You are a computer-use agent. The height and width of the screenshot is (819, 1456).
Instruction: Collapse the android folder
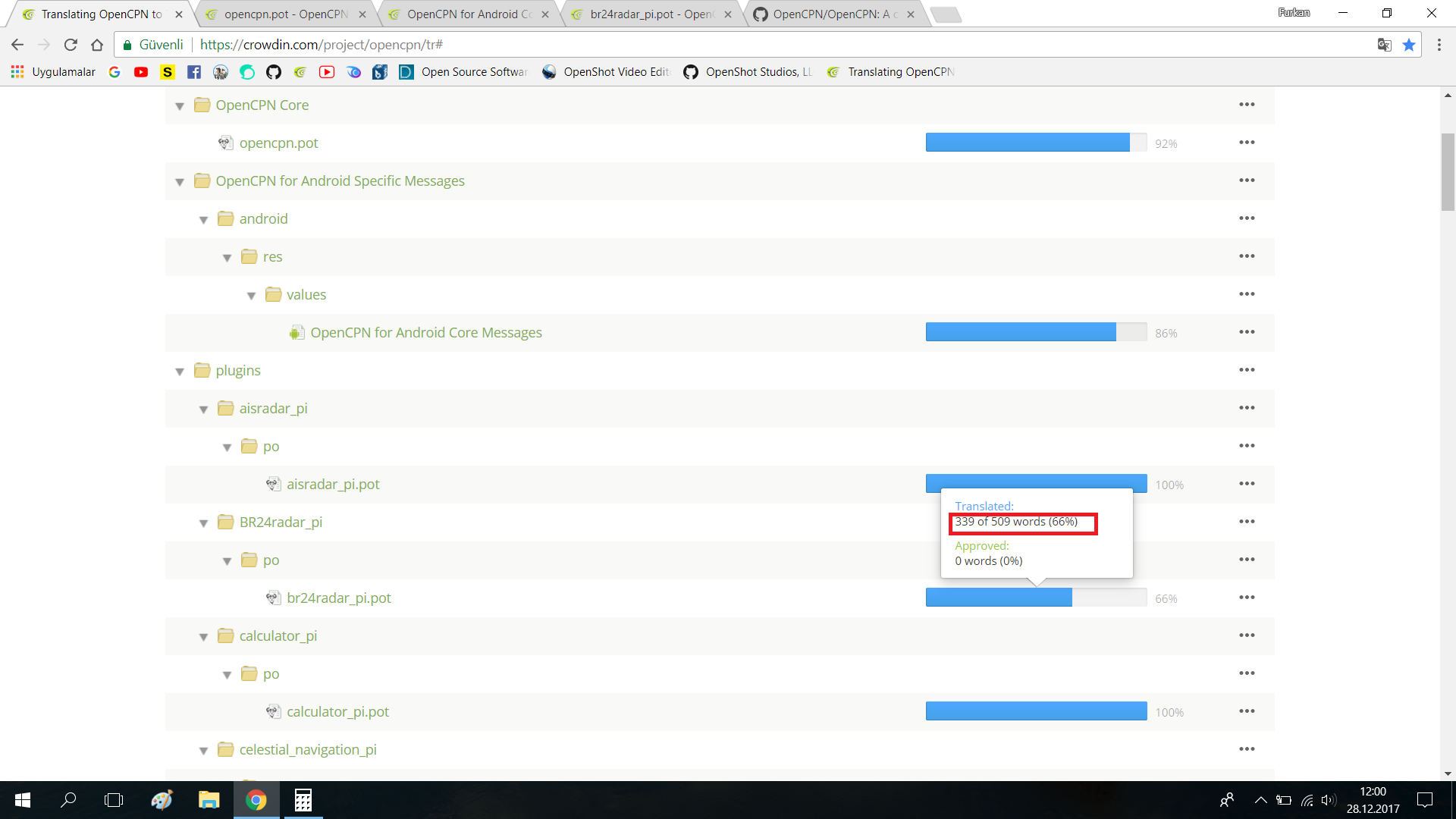click(x=203, y=220)
